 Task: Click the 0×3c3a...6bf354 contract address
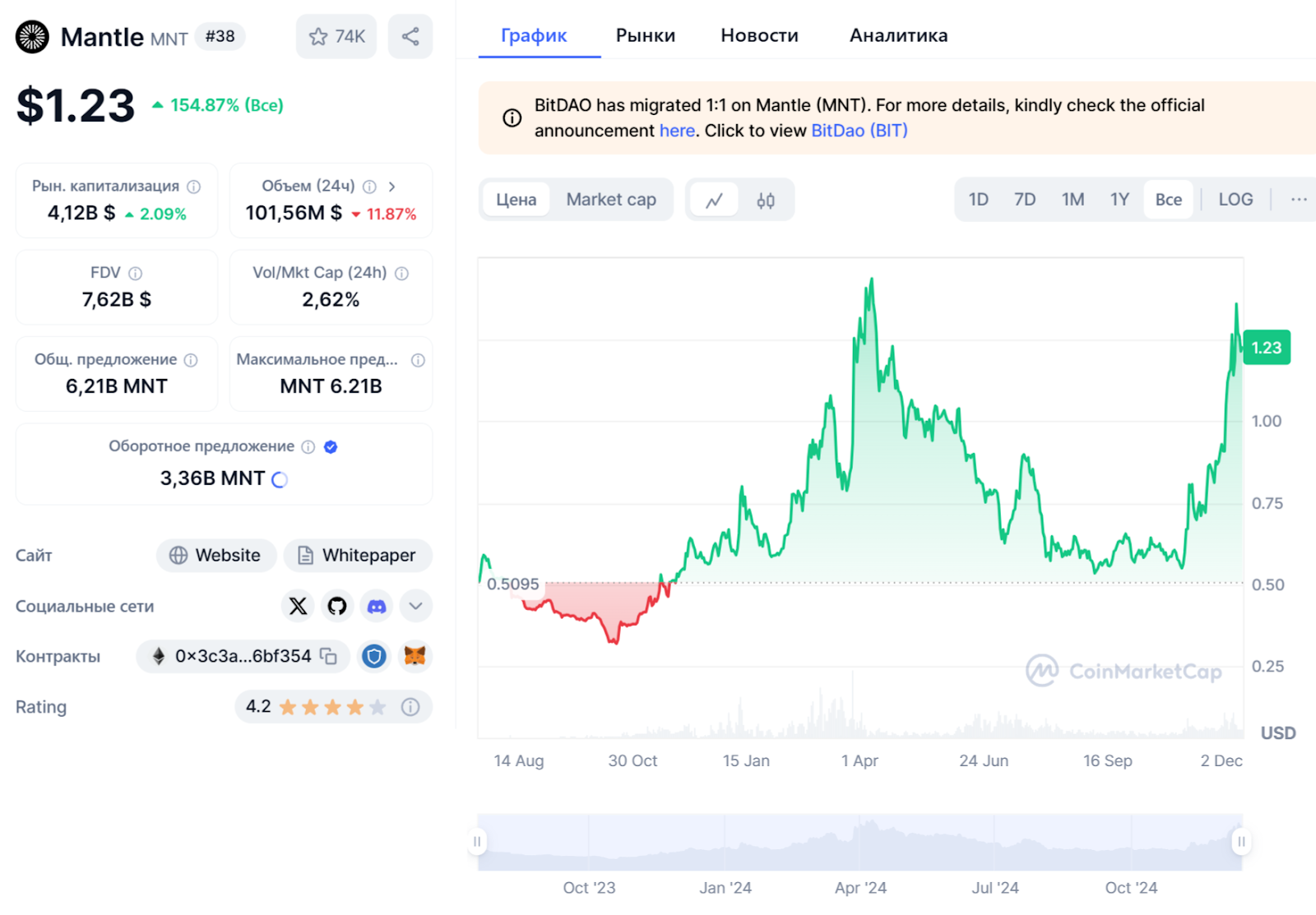coord(243,656)
